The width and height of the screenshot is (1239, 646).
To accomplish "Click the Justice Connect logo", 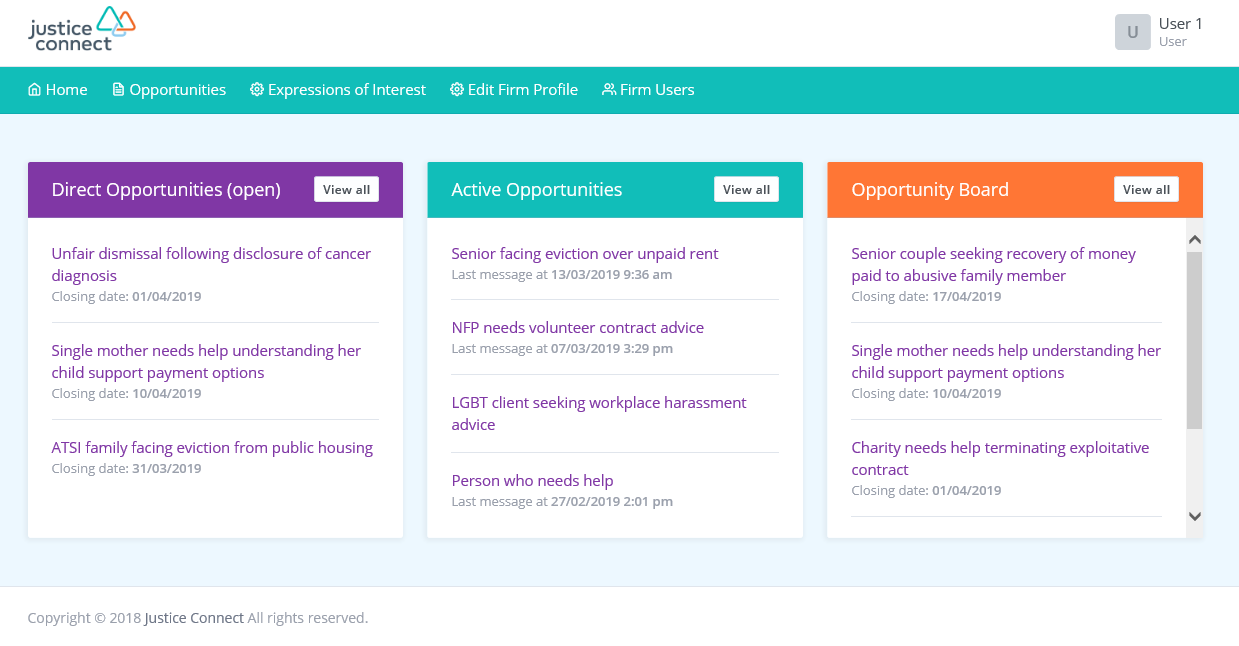I will point(81,28).
